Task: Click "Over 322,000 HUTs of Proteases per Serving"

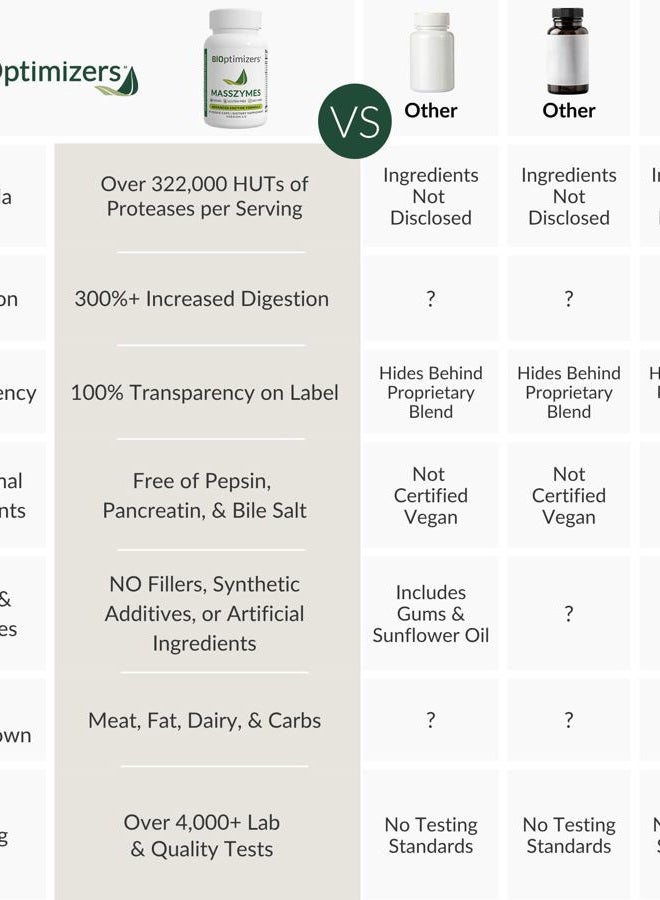Action: [205, 196]
